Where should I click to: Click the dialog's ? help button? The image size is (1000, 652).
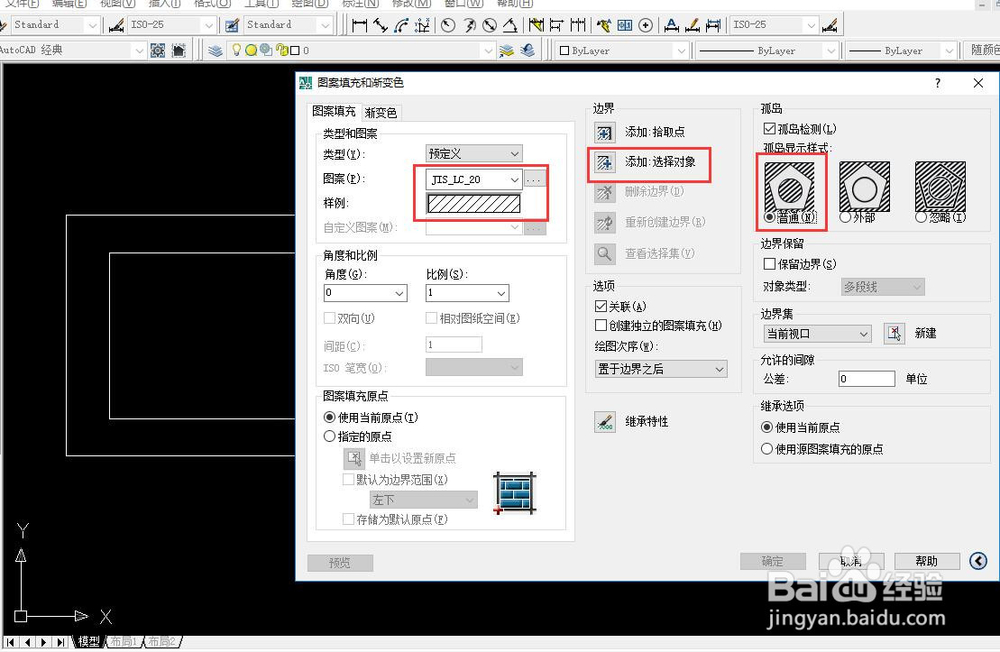937,83
